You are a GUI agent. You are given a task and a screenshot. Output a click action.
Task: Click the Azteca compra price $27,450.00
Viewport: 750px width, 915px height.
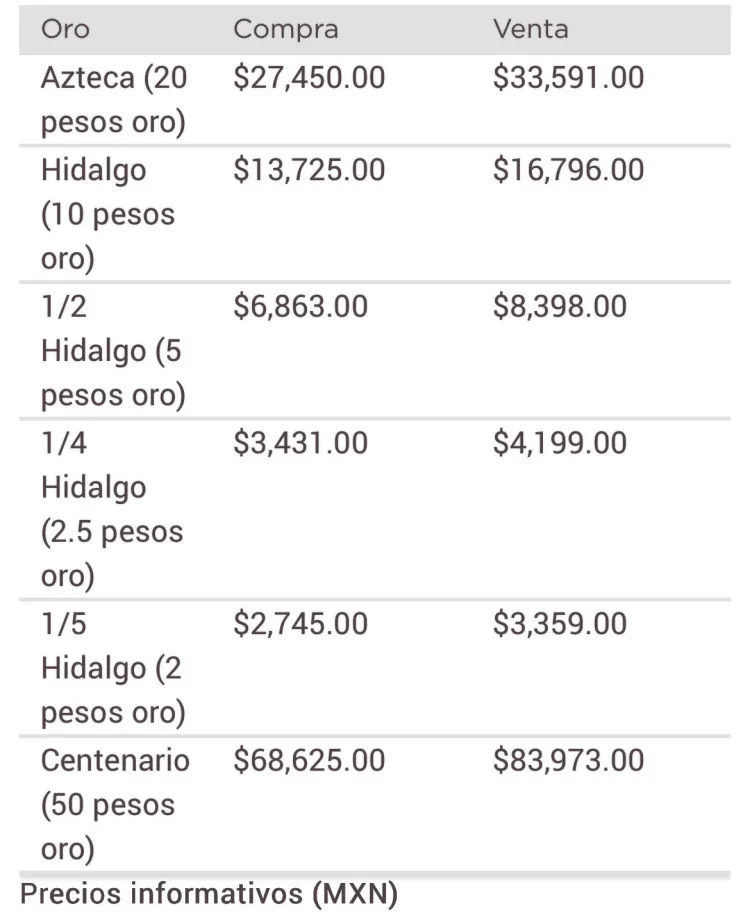click(x=309, y=78)
